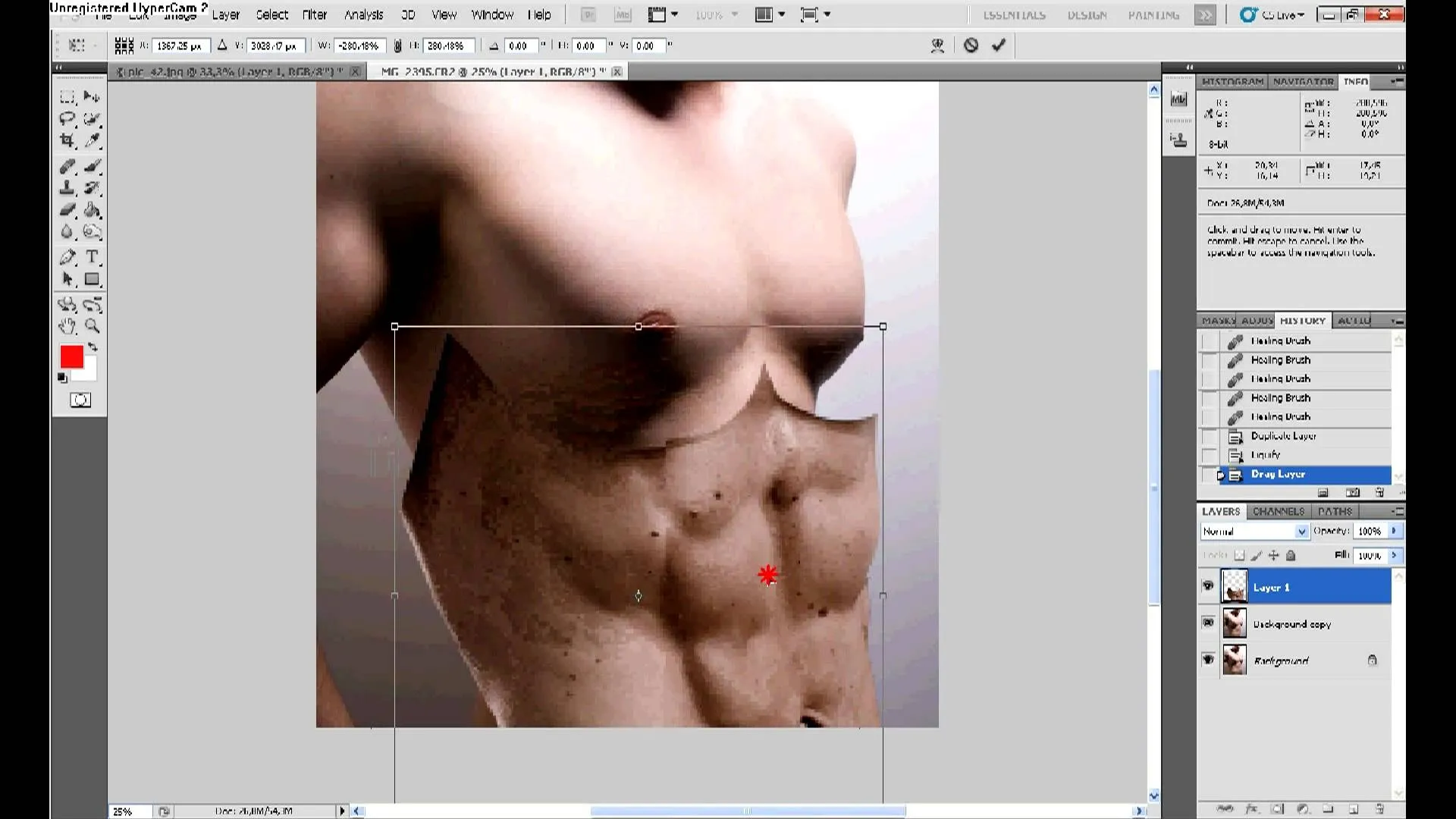Switch to the Histogram tab
Viewport: 1456px width, 819px height.
[1232, 81]
